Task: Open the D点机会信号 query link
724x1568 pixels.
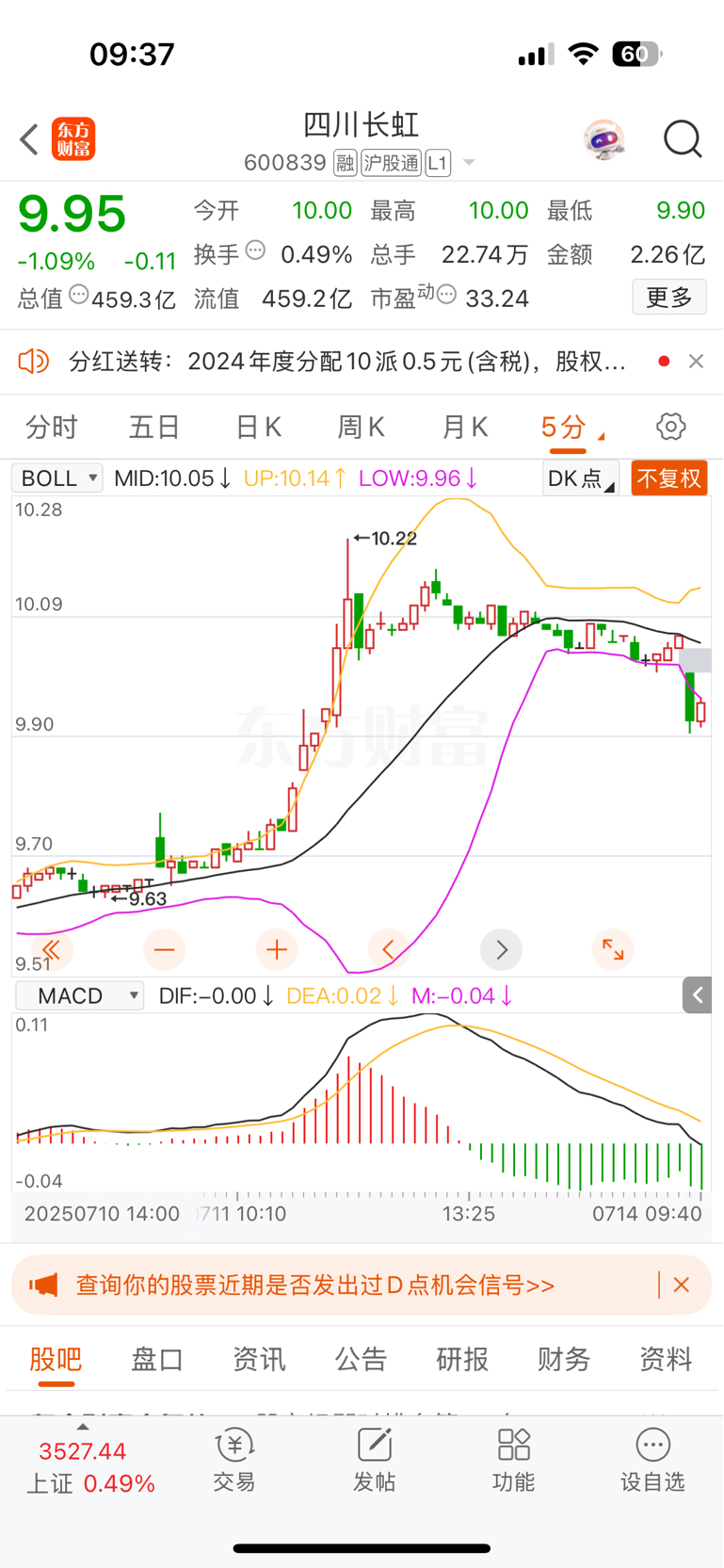Action: (315, 1285)
